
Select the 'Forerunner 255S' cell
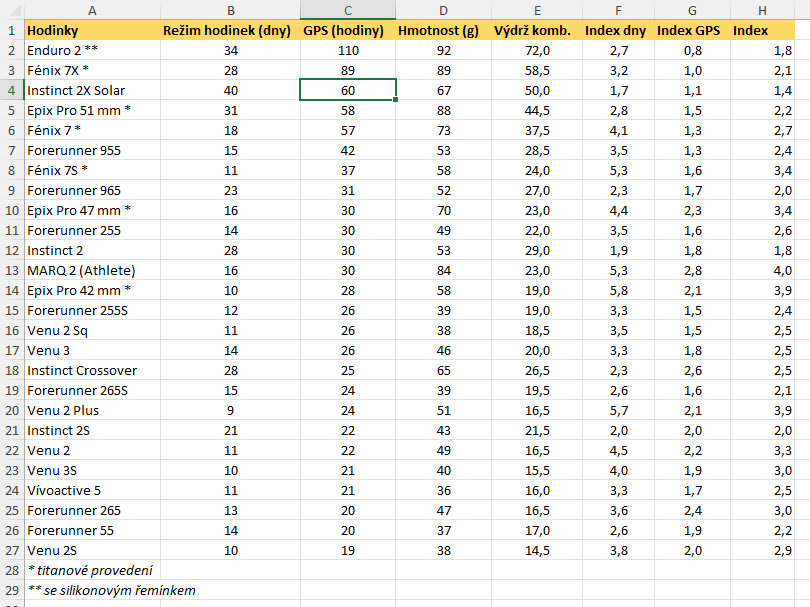pos(92,310)
